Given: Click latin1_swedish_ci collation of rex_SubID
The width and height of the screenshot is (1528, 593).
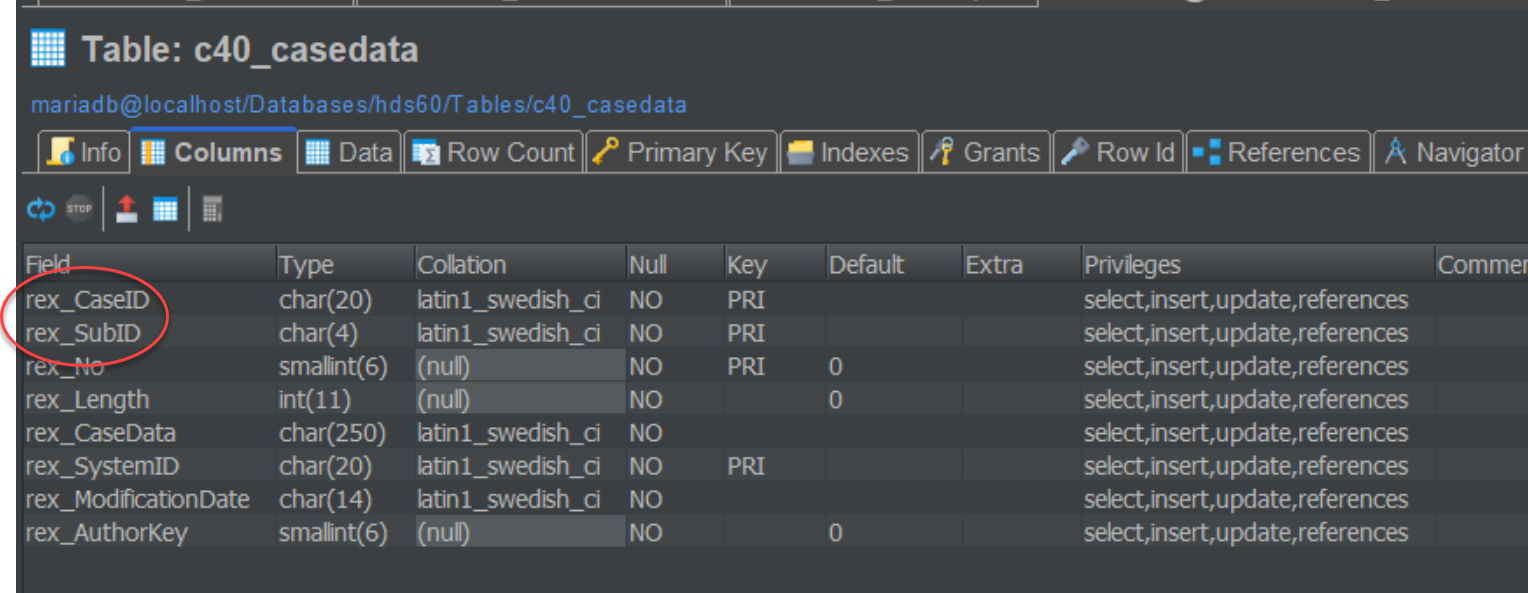Looking at the screenshot, I should pyautogui.click(x=520, y=333).
